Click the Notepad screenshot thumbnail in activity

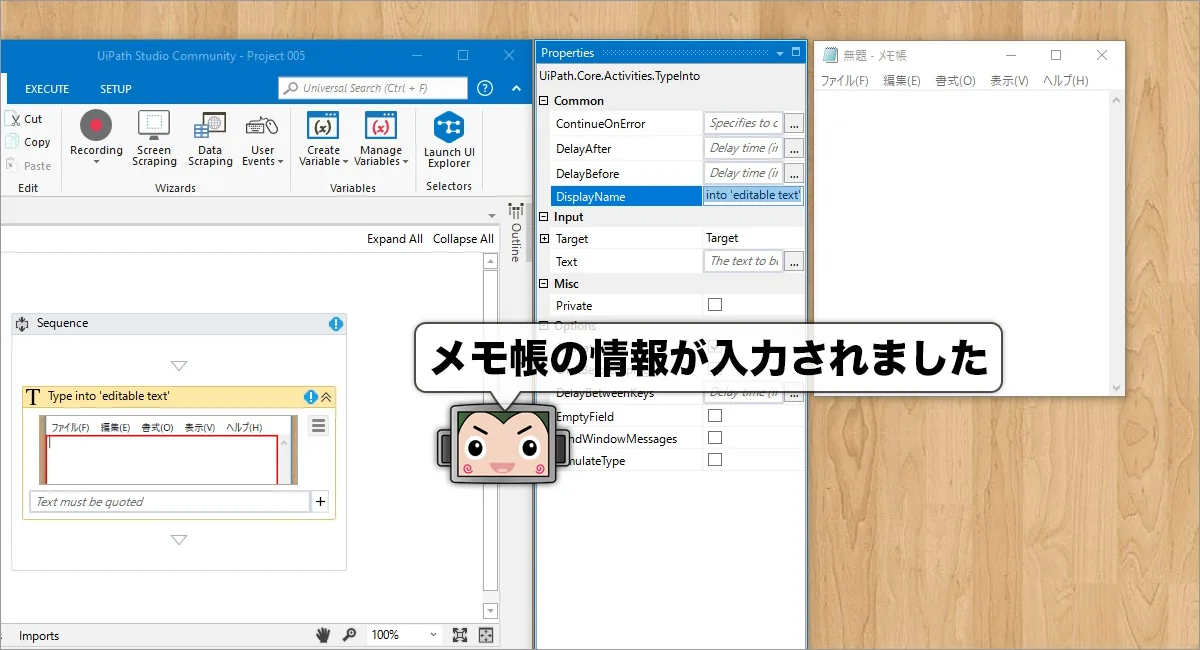tap(168, 450)
